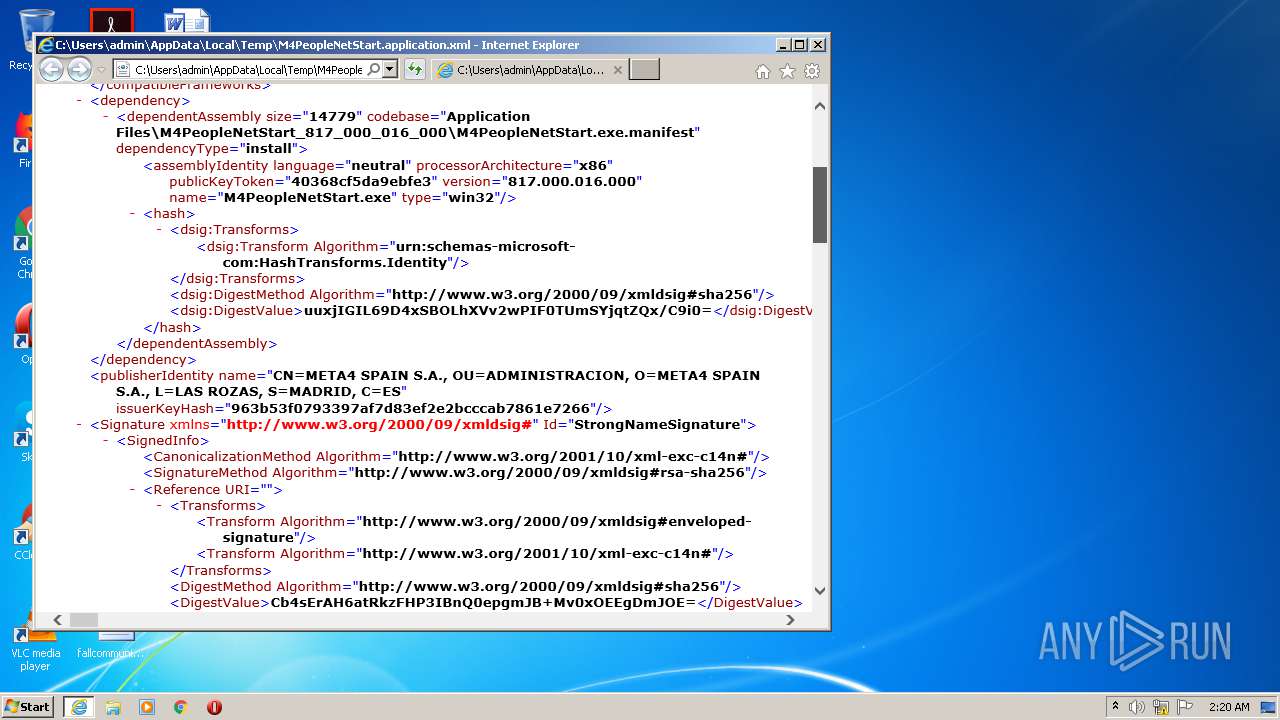Select the tab titled C:\Users\admin\AppData\Lo...
This screenshot has height=720, width=1280.
pos(530,69)
